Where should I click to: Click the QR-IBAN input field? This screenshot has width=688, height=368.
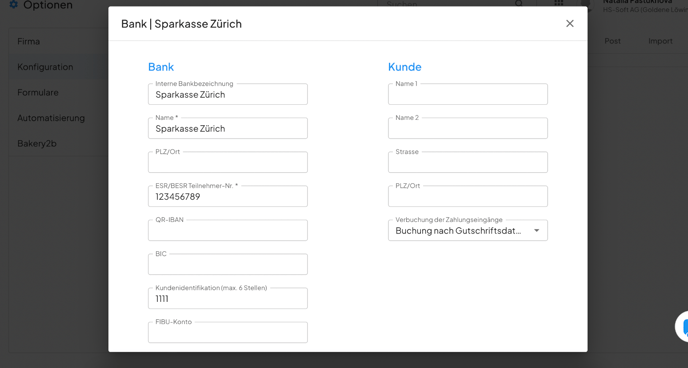(228, 230)
